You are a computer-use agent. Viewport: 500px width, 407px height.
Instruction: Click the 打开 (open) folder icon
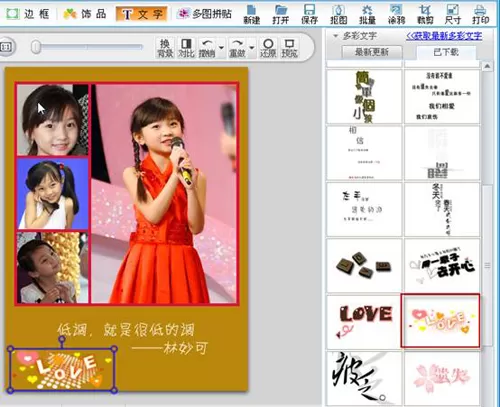pyautogui.click(x=281, y=15)
